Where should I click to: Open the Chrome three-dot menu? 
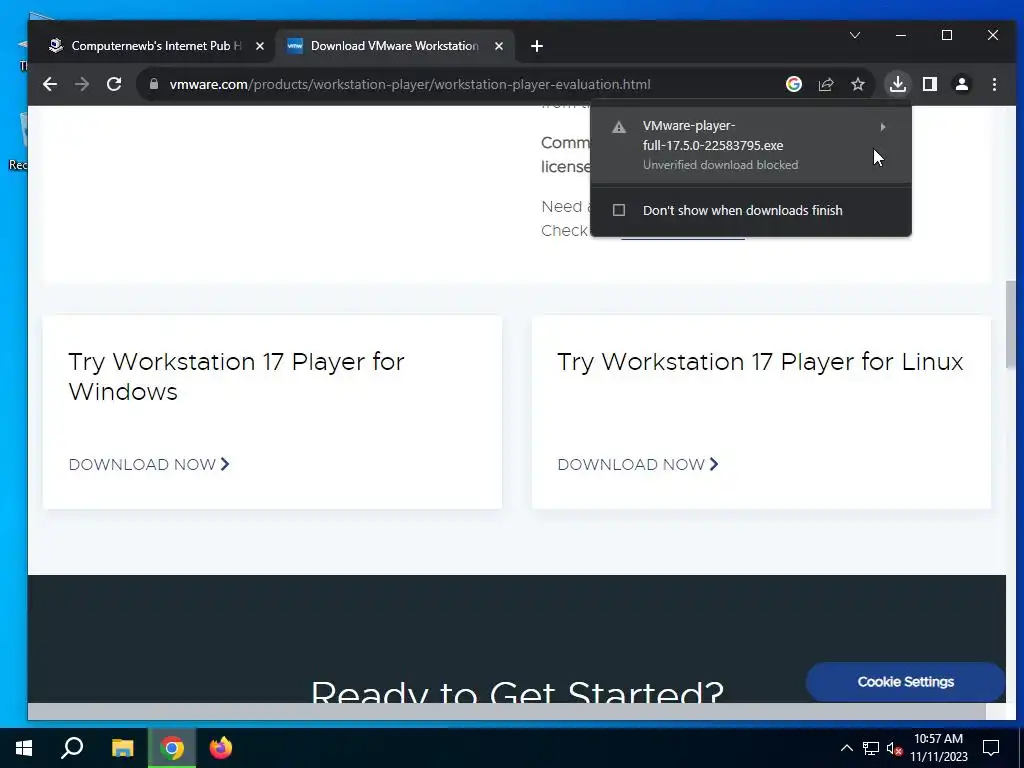tap(994, 84)
